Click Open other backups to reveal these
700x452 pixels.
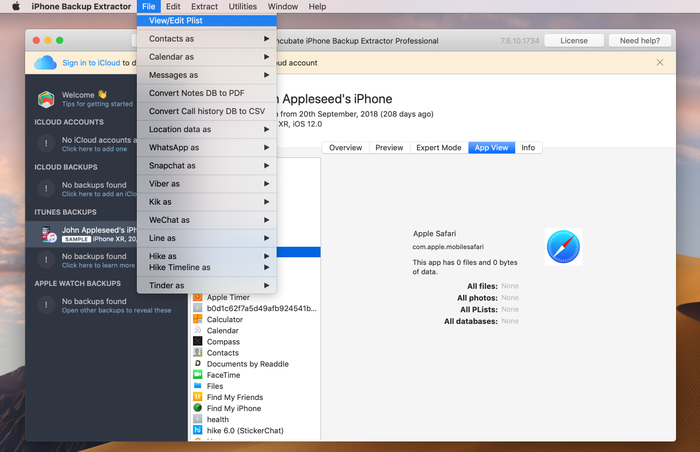pos(117,310)
